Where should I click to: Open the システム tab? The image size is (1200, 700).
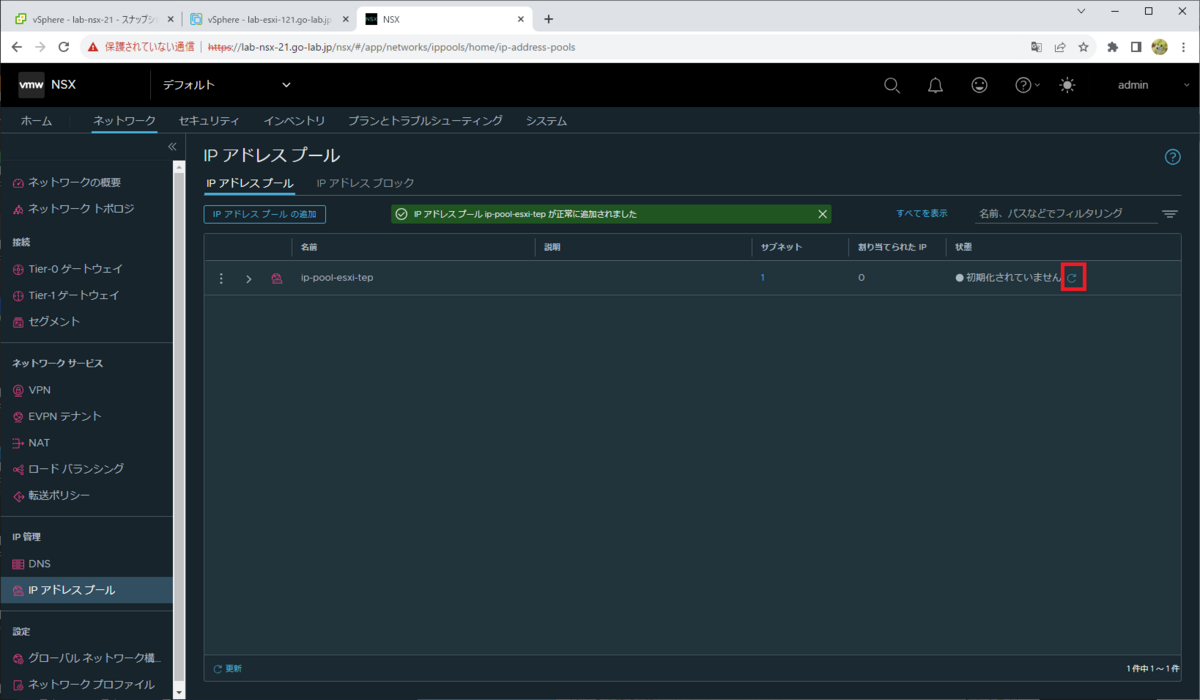click(546, 121)
